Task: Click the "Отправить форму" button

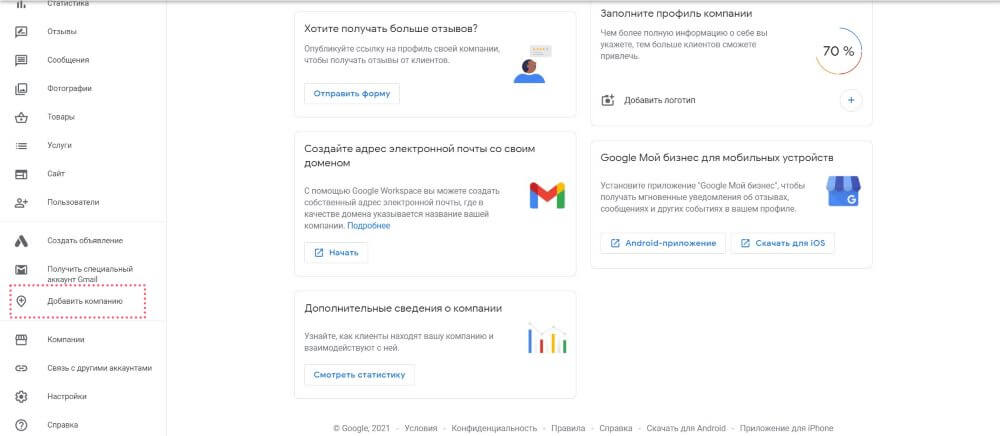Action: [x=352, y=94]
